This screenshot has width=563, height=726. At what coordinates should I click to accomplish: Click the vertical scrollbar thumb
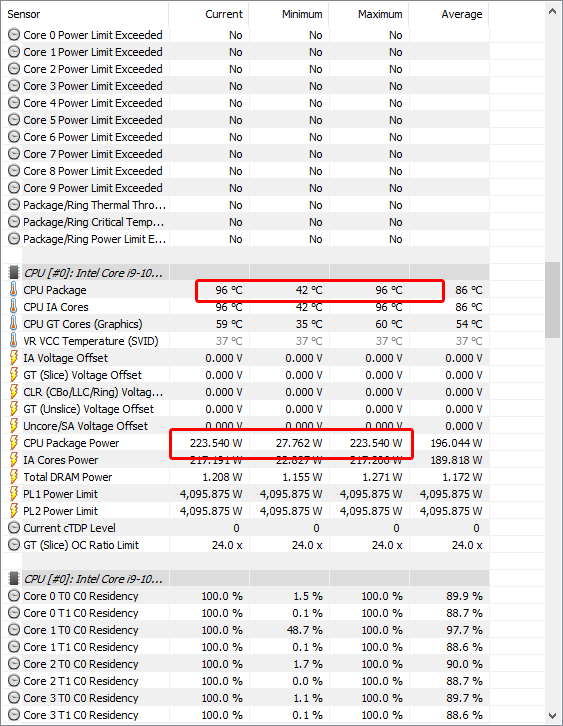pyautogui.click(x=552, y=300)
